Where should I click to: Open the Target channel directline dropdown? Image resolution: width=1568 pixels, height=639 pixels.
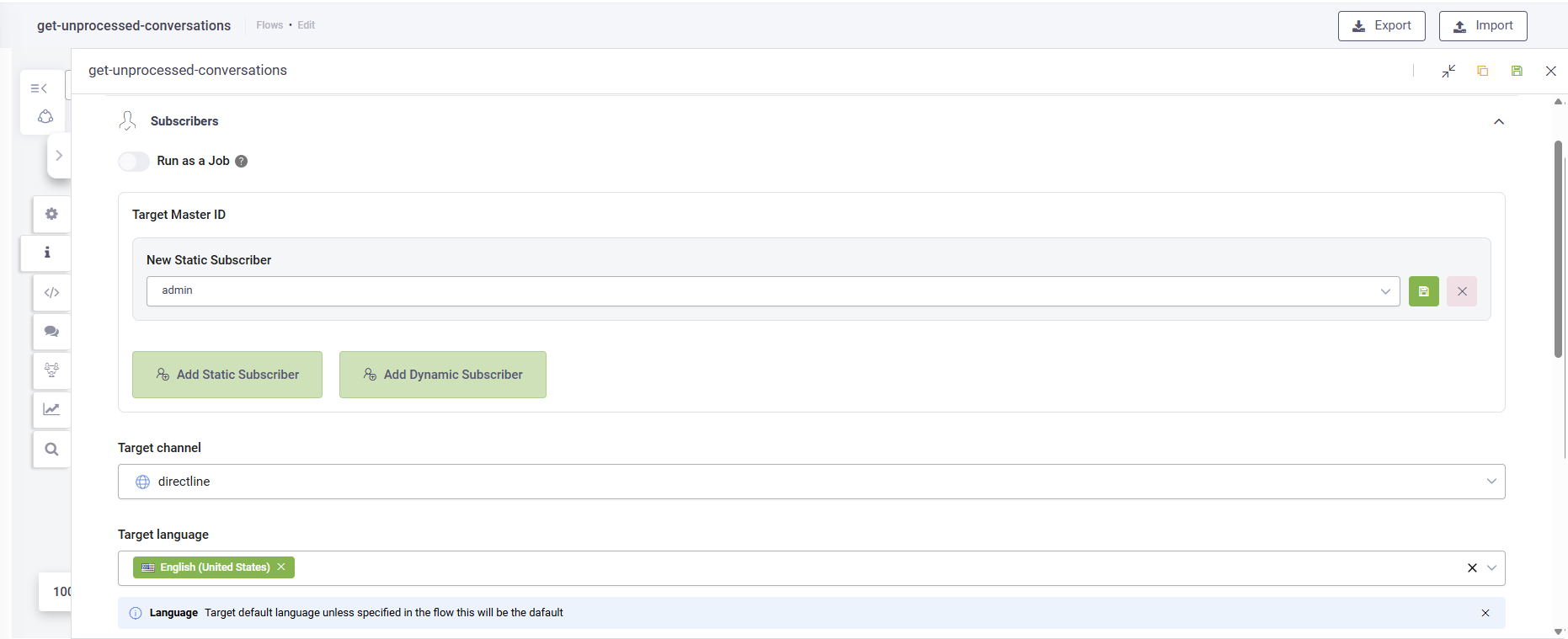coord(811,482)
